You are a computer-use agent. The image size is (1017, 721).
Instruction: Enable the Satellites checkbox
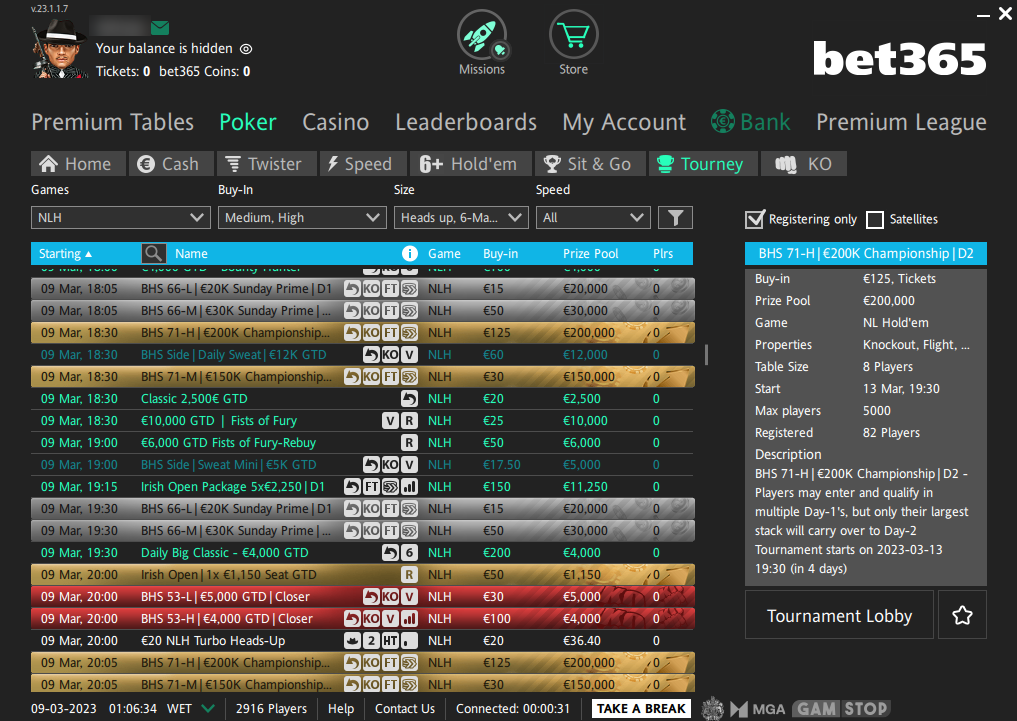875,220
